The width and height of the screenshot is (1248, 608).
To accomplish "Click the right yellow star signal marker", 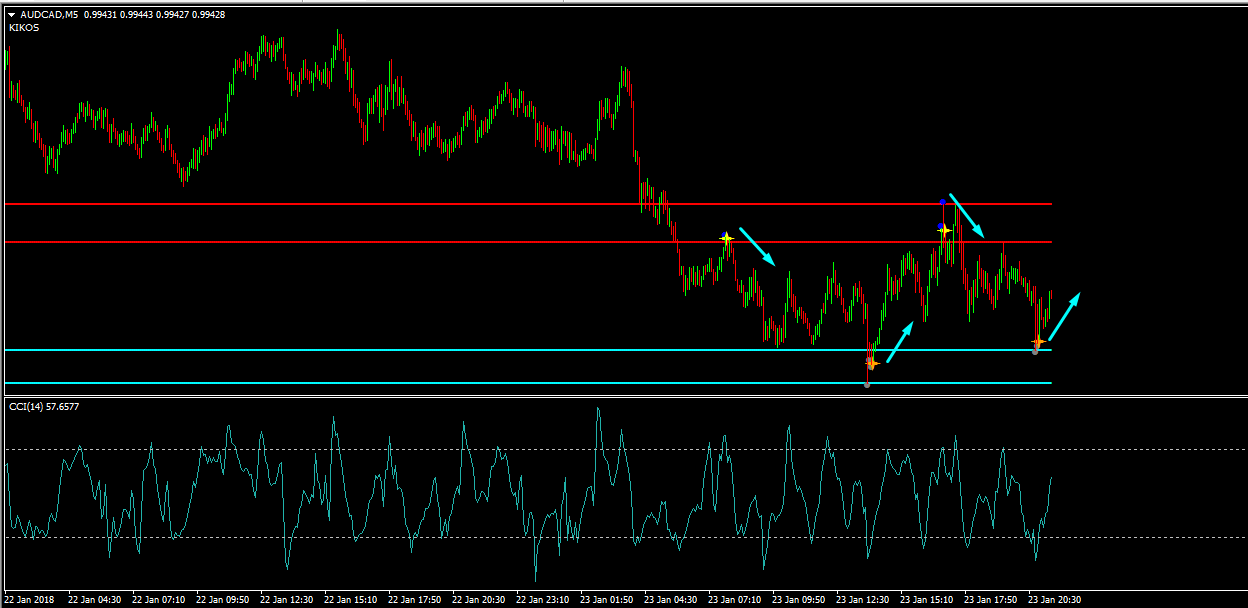I will click(944, 230).
